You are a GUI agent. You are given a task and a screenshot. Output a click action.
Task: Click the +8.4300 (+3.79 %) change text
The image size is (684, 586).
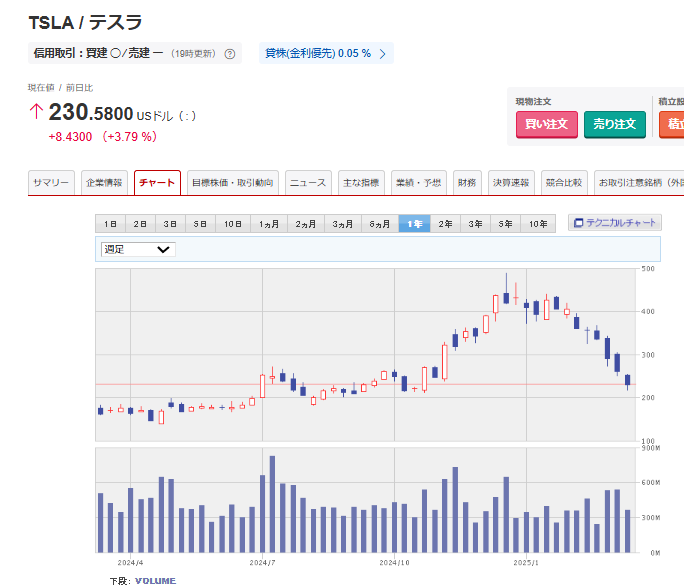[x=103, y=137]
